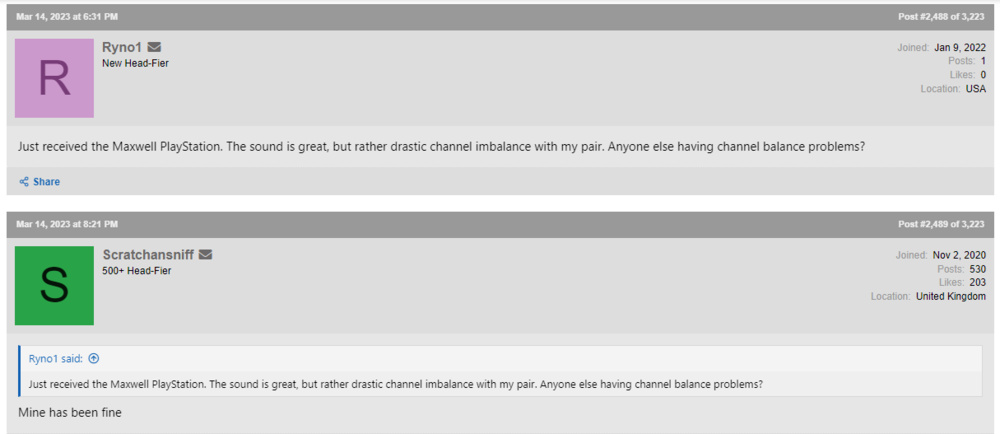The width and height of the screenshot is (1000, 434).
Task: Open Ryno1's purple R avatar
Action: (54, 78)
